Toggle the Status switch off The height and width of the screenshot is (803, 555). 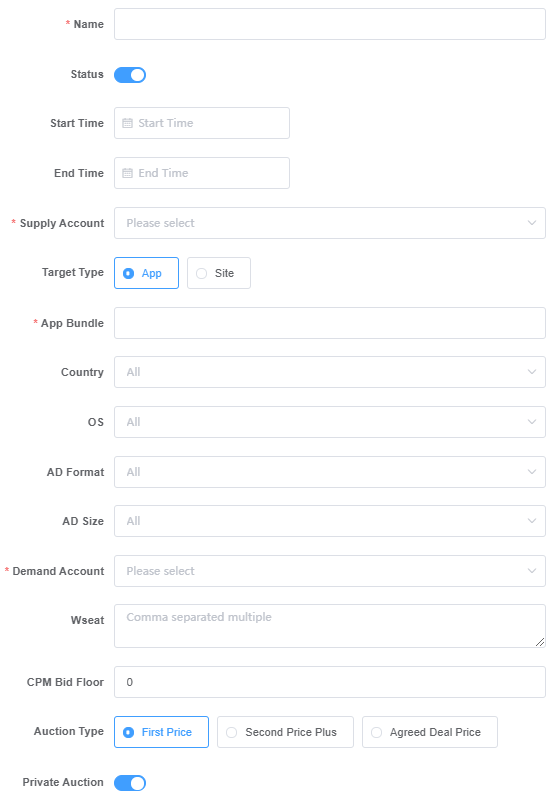(x=130, y=75)
